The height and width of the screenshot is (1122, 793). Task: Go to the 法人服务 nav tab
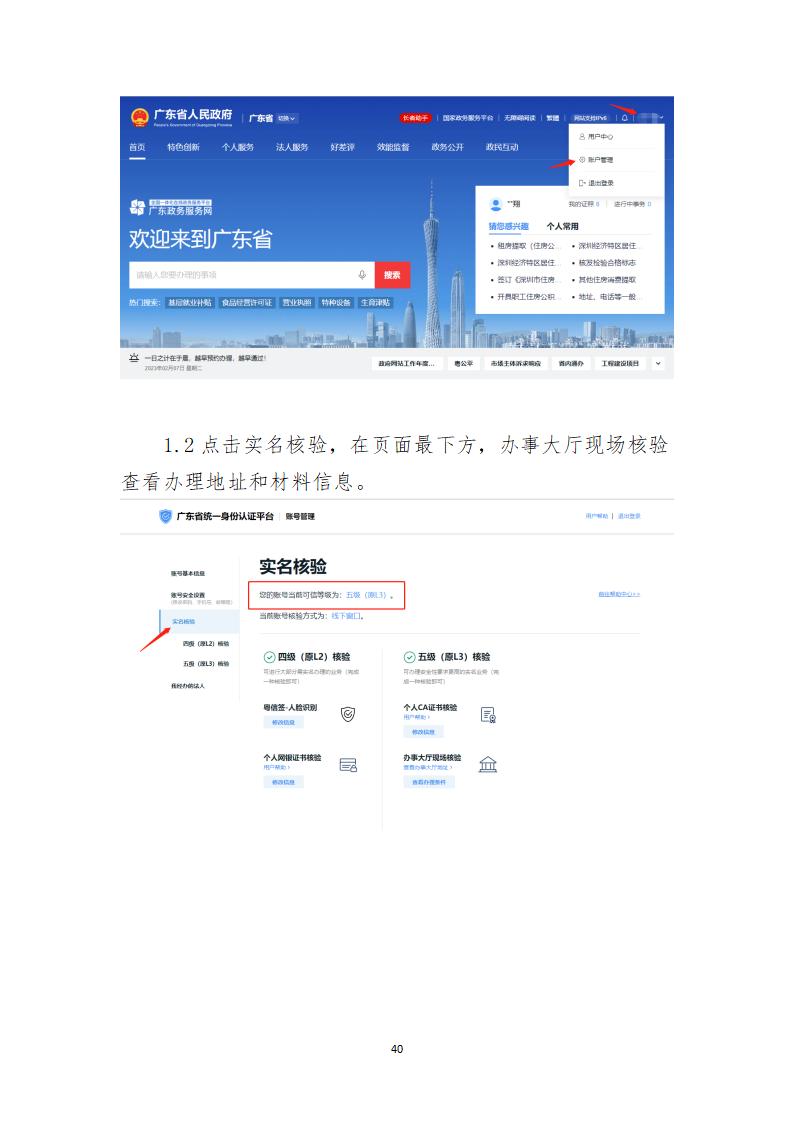tap(292, 147)
